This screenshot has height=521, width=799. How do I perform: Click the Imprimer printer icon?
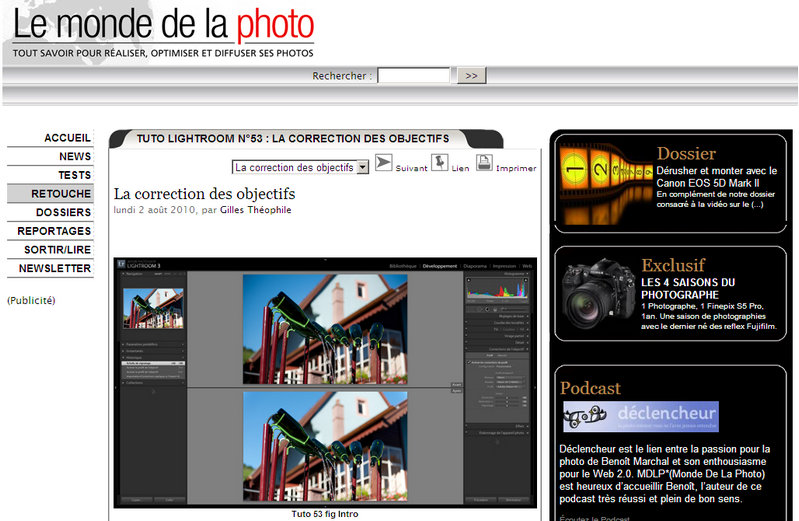pos(485,163)
